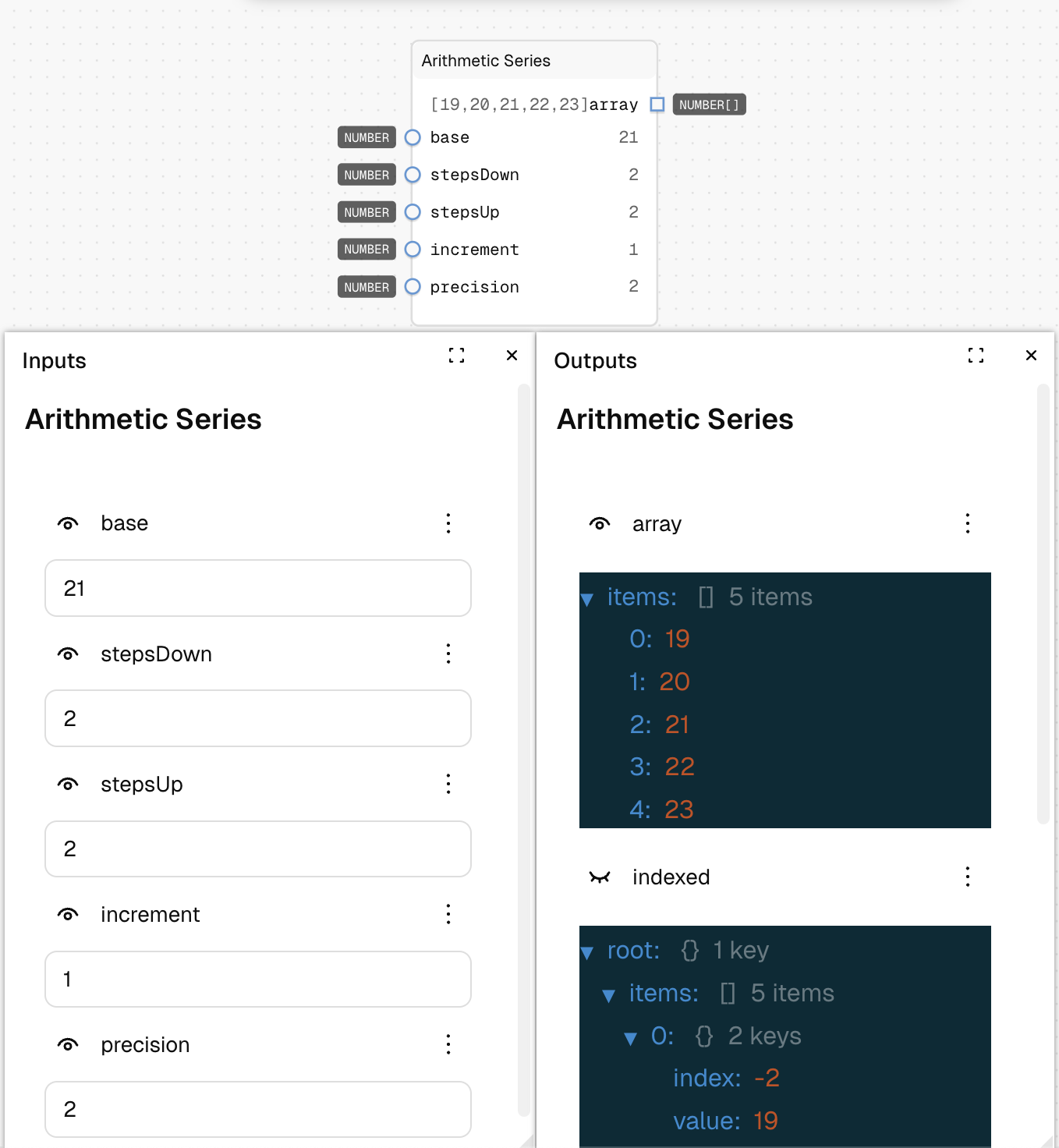
Task: Click the Inputs panel scrollbar
Action: 523,750
